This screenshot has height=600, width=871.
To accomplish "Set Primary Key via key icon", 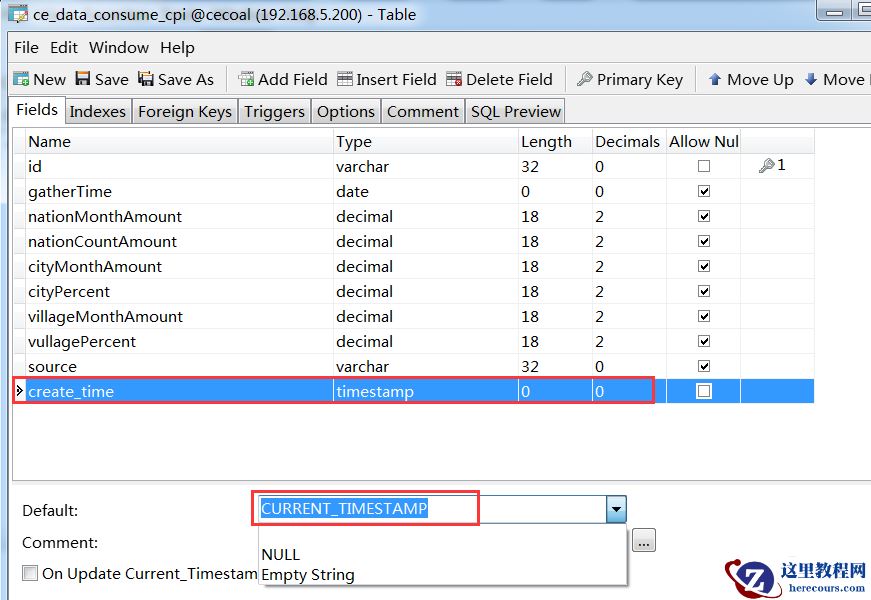I will coord(585,80).
